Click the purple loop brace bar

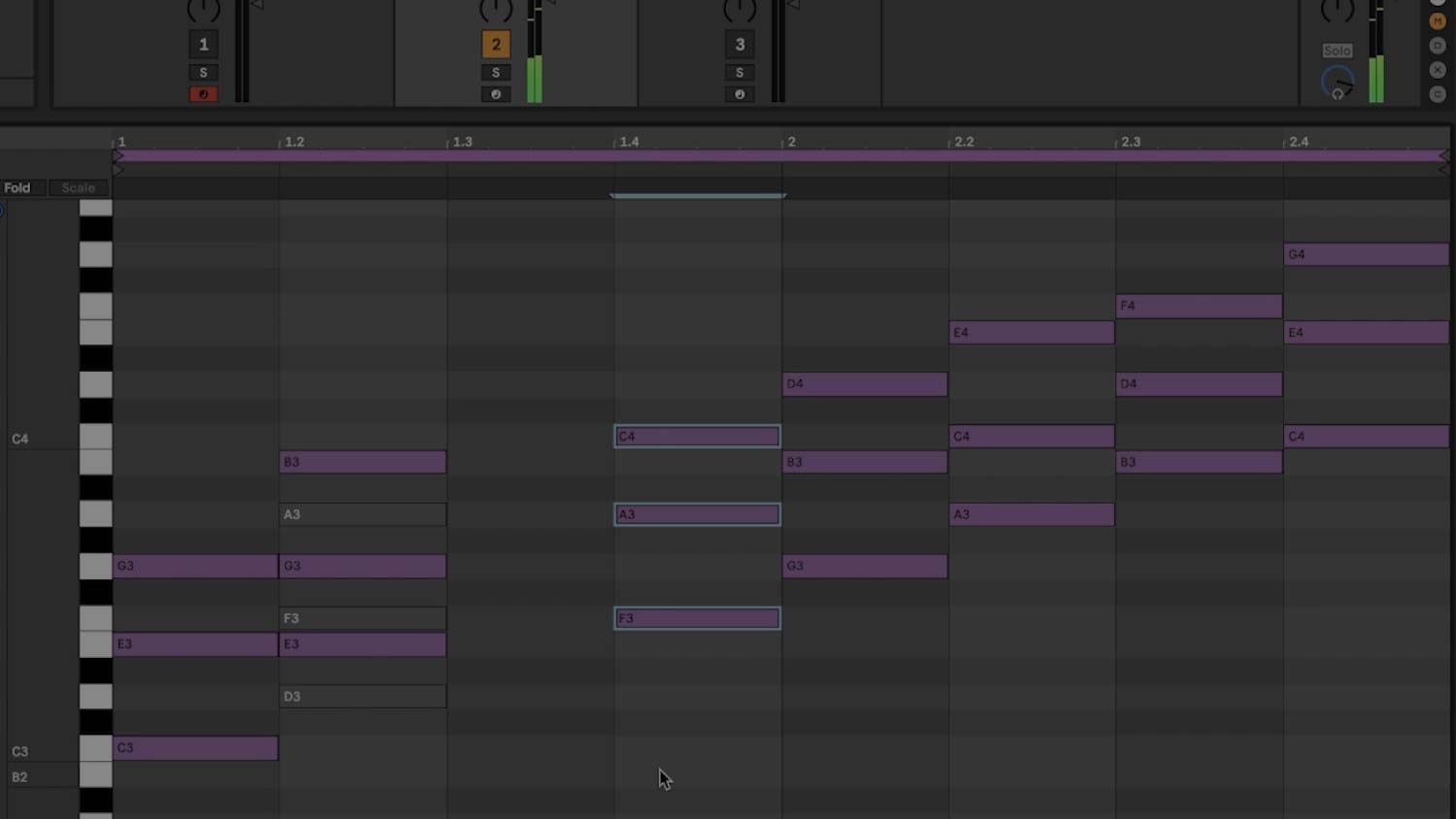tap(781, 155)
